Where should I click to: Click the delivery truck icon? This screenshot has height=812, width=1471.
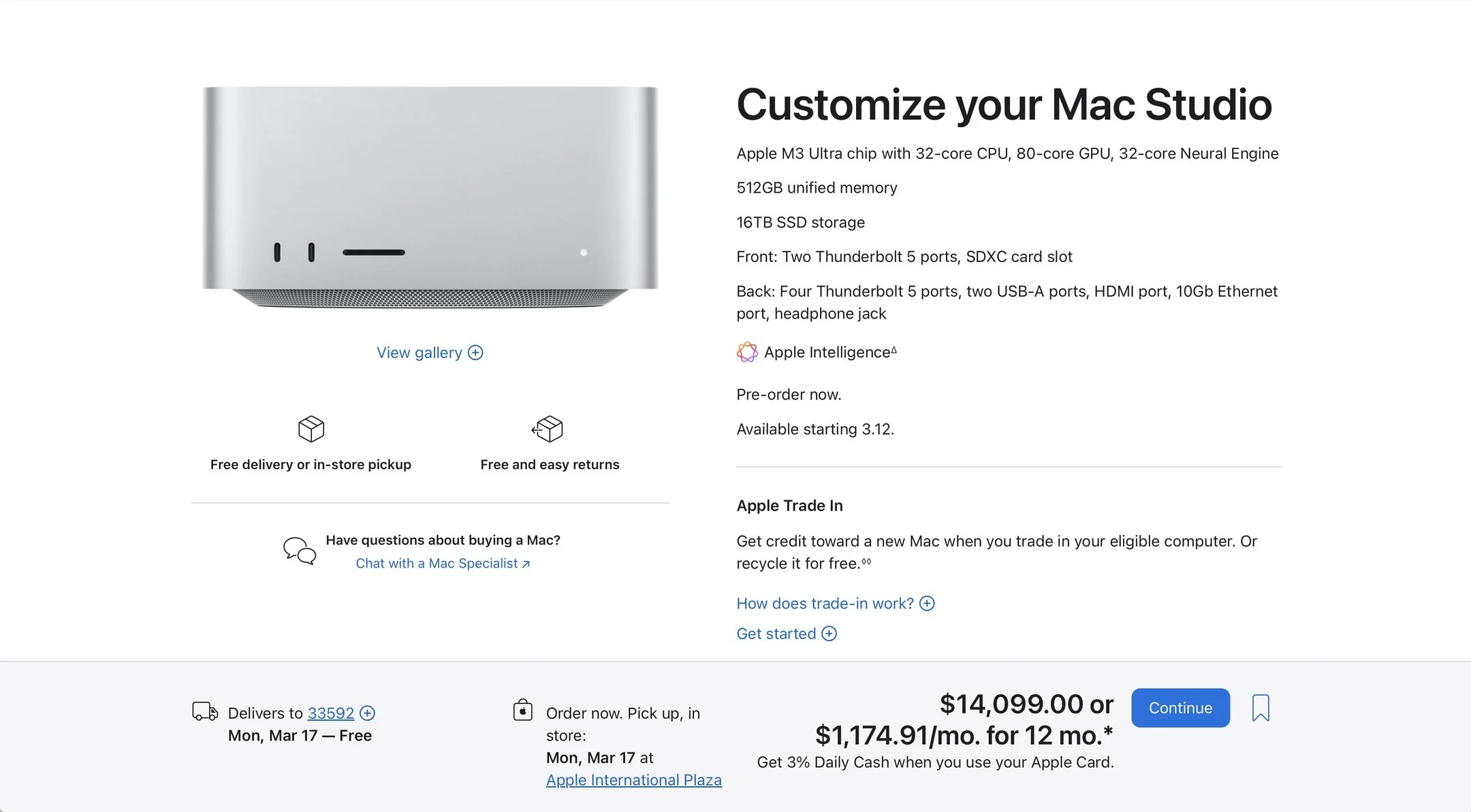click(205, 711)
